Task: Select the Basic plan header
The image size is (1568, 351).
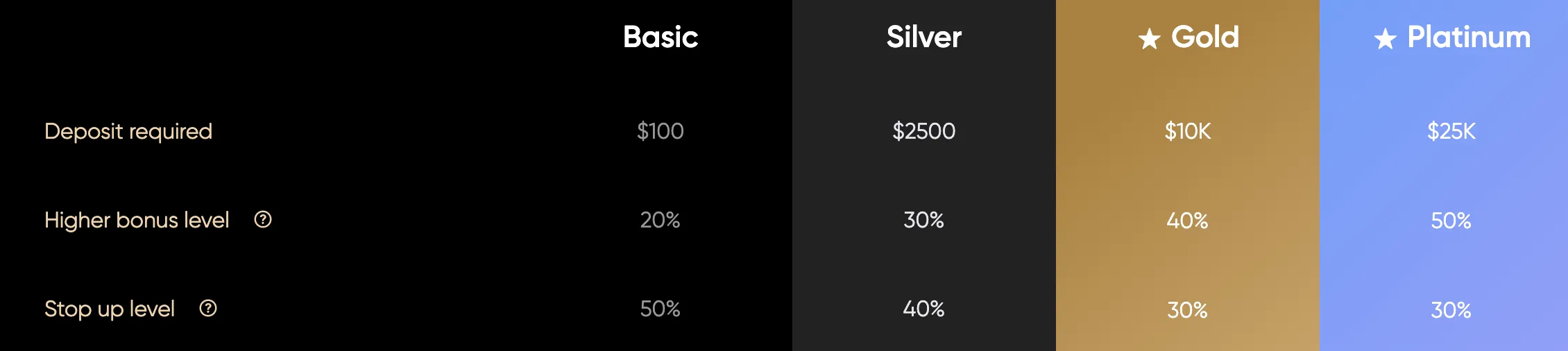Action: (x=661, y=37)
